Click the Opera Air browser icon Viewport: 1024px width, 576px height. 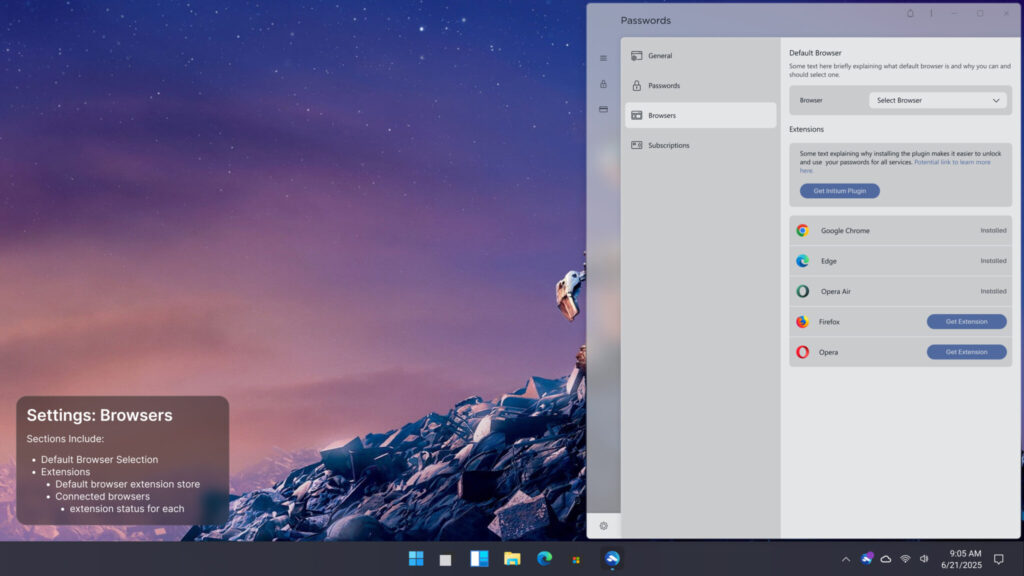(804, 291)
